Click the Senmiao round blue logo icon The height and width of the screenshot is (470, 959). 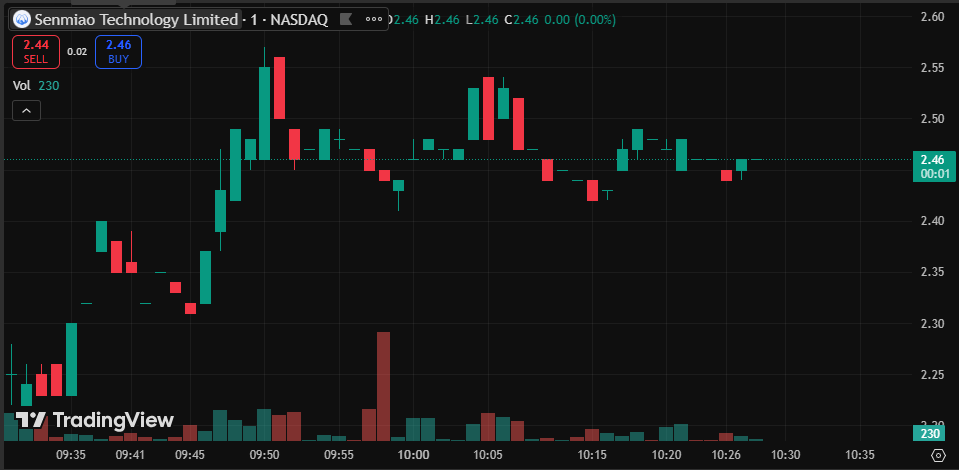click(22, 20)
